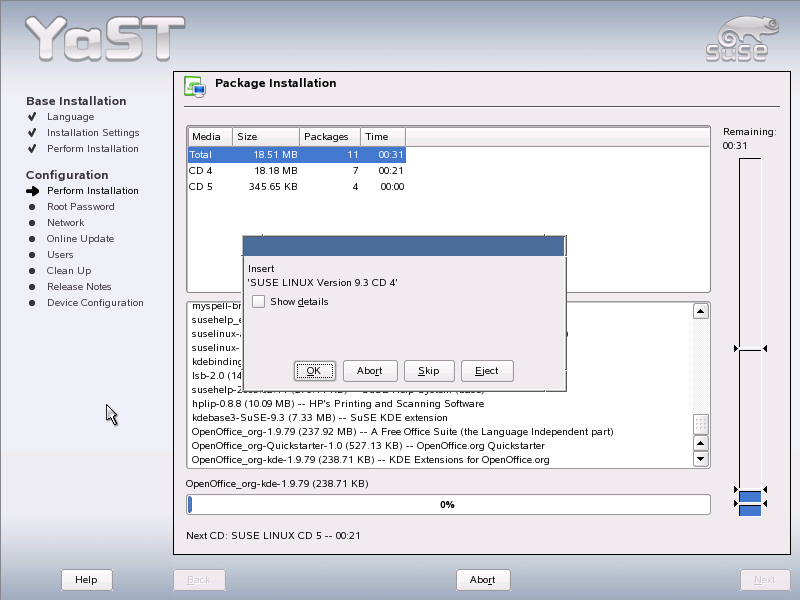Select the CD 4 row in the media table

[x=296, y=170]
